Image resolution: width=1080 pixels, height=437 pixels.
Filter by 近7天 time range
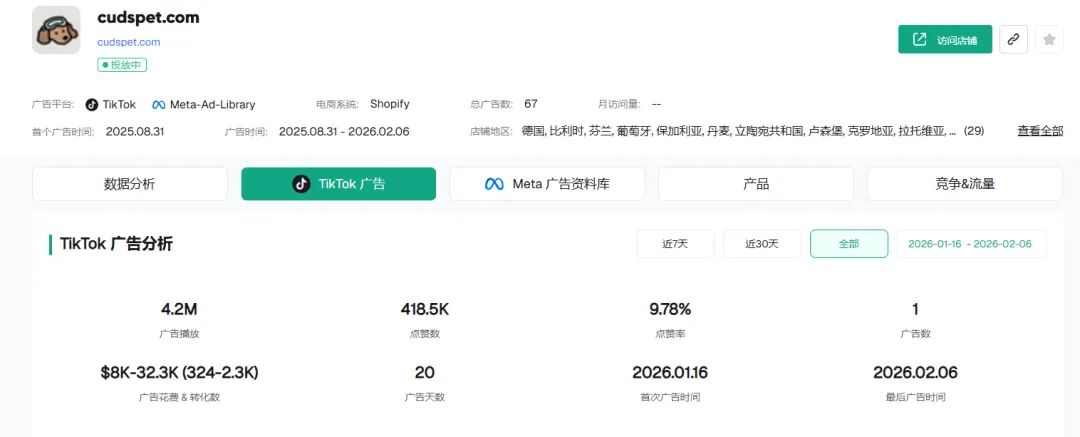click(x=676, y=244)
